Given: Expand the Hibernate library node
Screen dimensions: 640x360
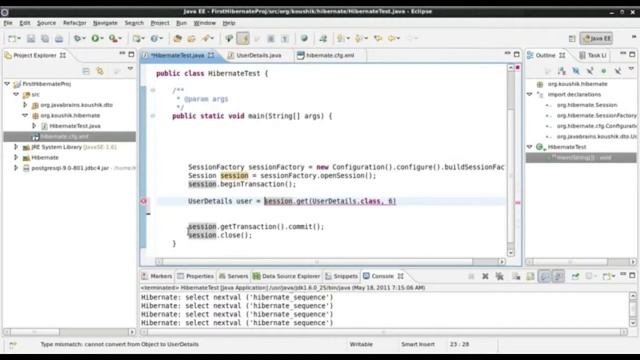Looking at the screenshot, I should click(16, 158).
